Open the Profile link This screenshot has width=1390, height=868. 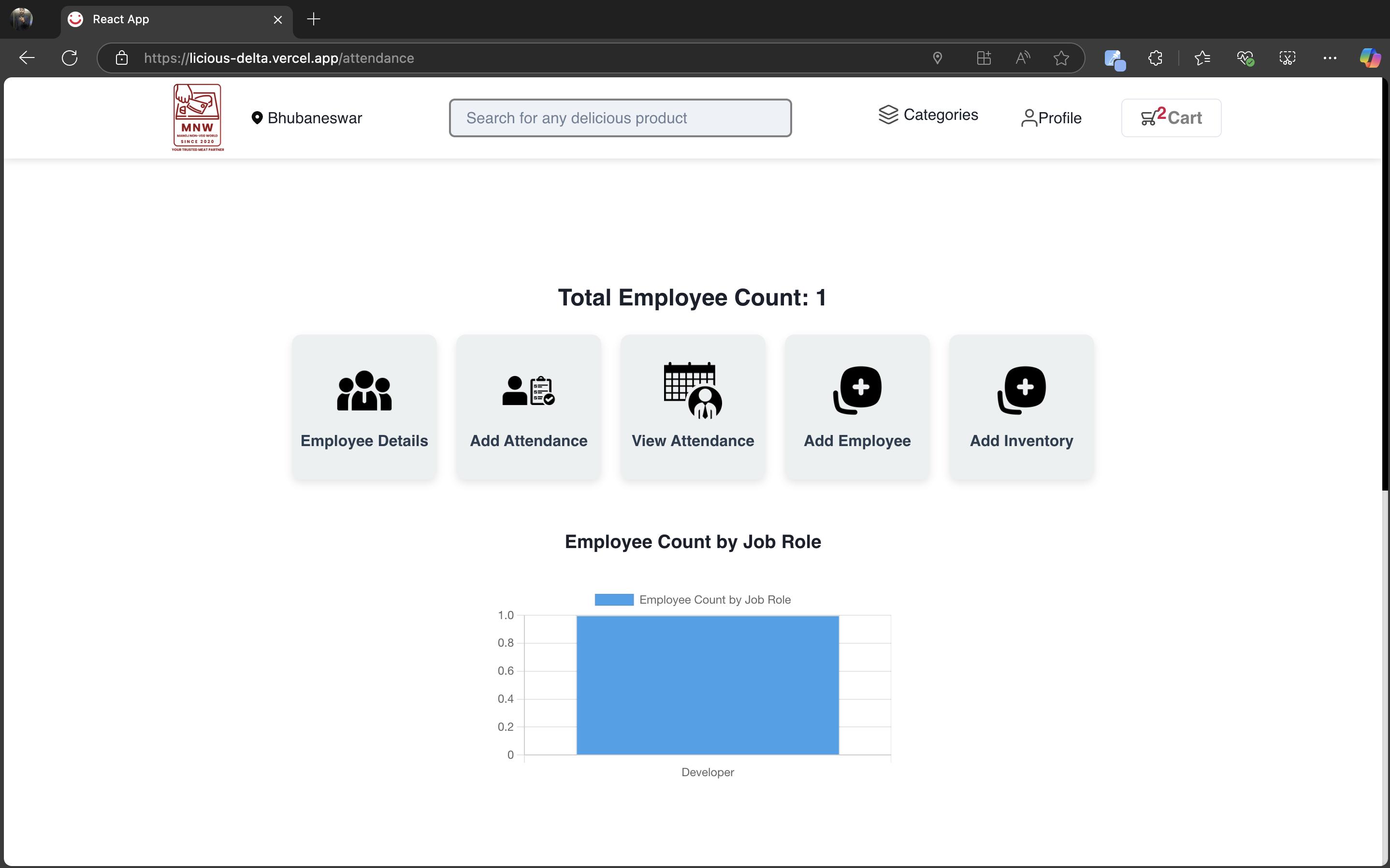click(1051, 118)
